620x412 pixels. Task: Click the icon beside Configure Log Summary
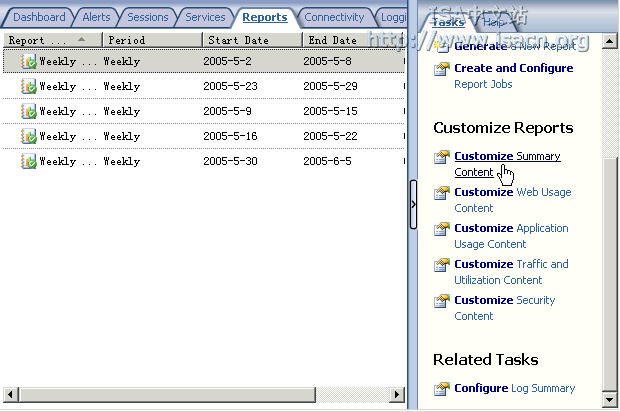tap(442, 389)
